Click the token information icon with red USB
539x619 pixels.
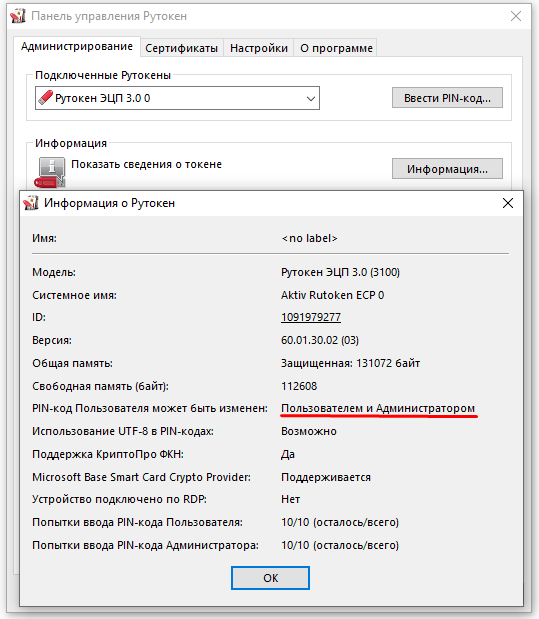coord(50,173)
